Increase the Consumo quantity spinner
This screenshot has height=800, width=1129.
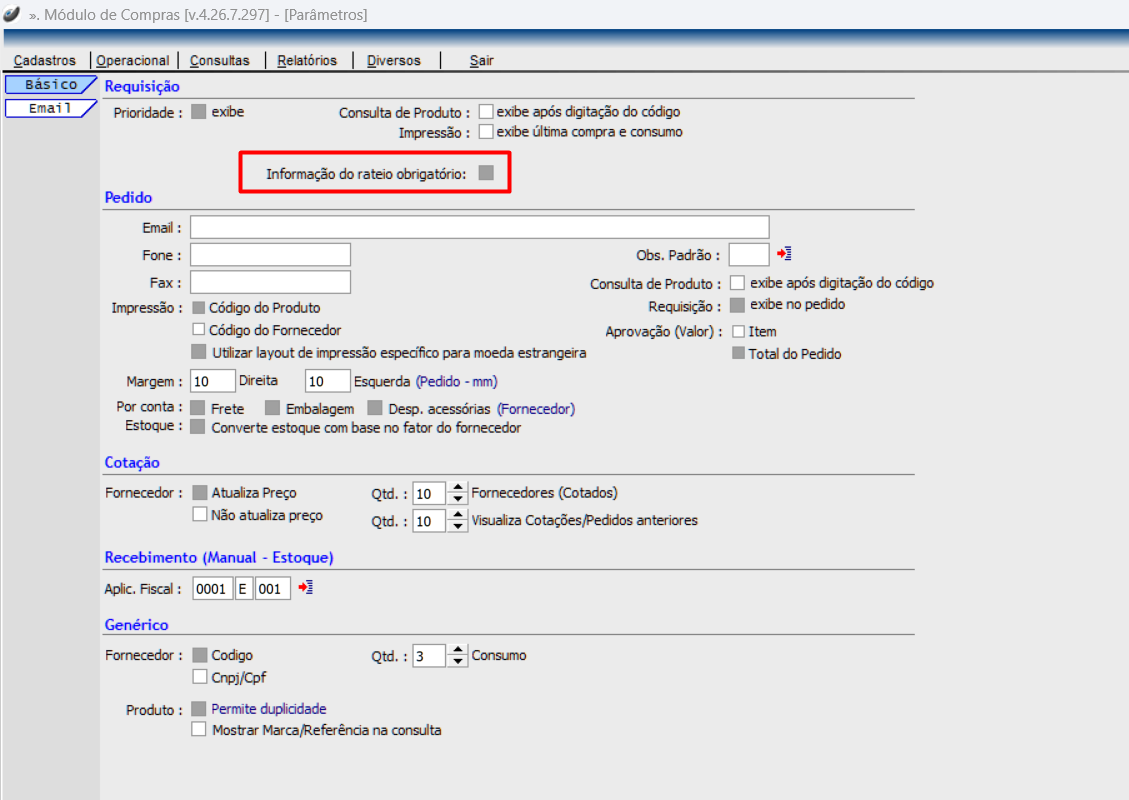(x=457, y=651)
